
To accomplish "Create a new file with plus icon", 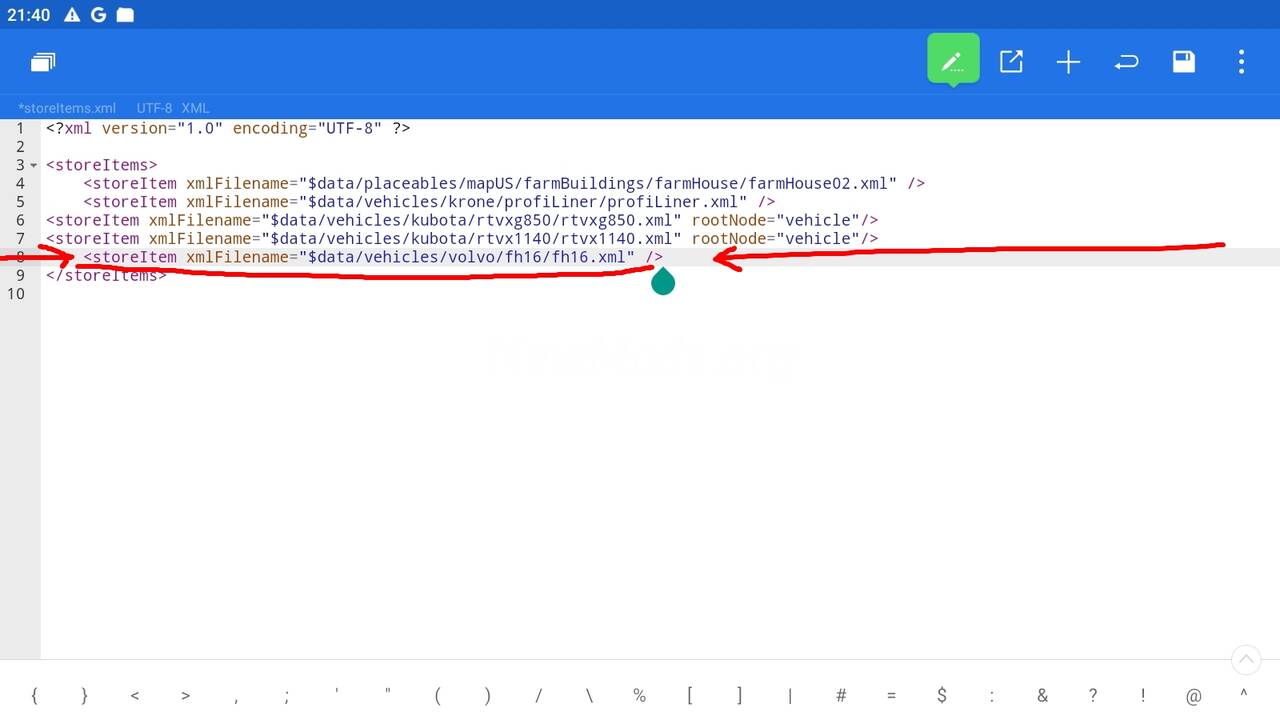I will 1068,62.
